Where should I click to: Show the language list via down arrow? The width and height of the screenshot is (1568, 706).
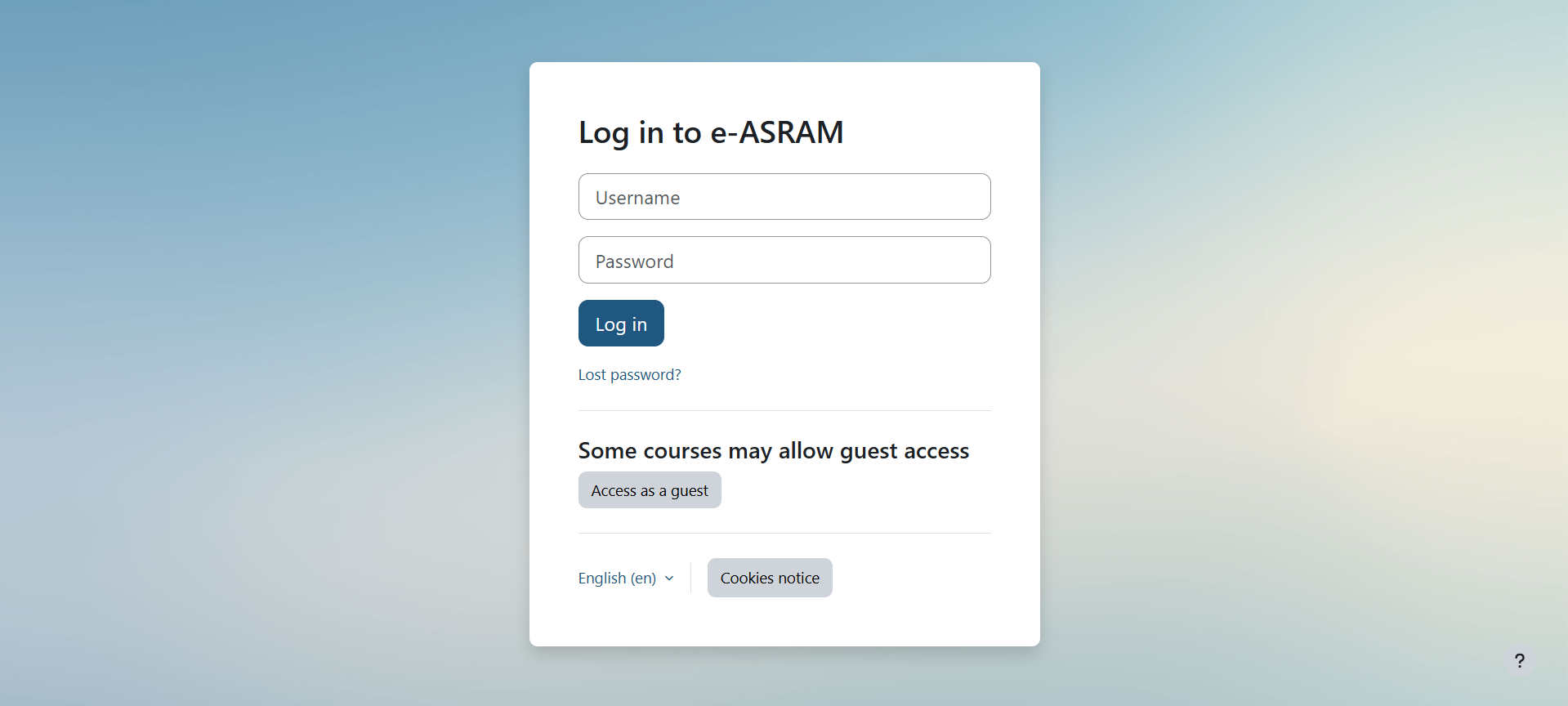coord(669,579)
